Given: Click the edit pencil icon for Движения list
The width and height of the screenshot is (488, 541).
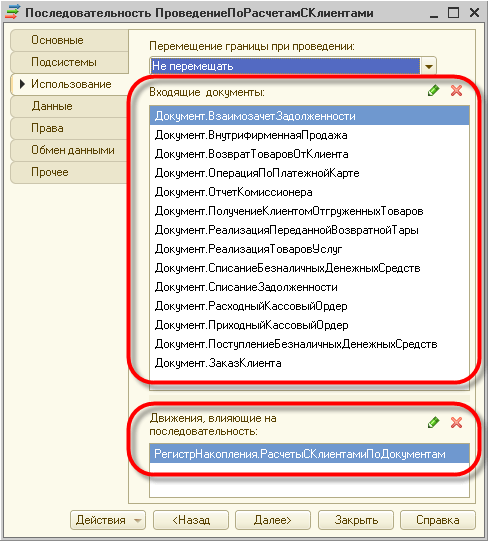Looking at the screenshot, I should click(x=433, y=422).
